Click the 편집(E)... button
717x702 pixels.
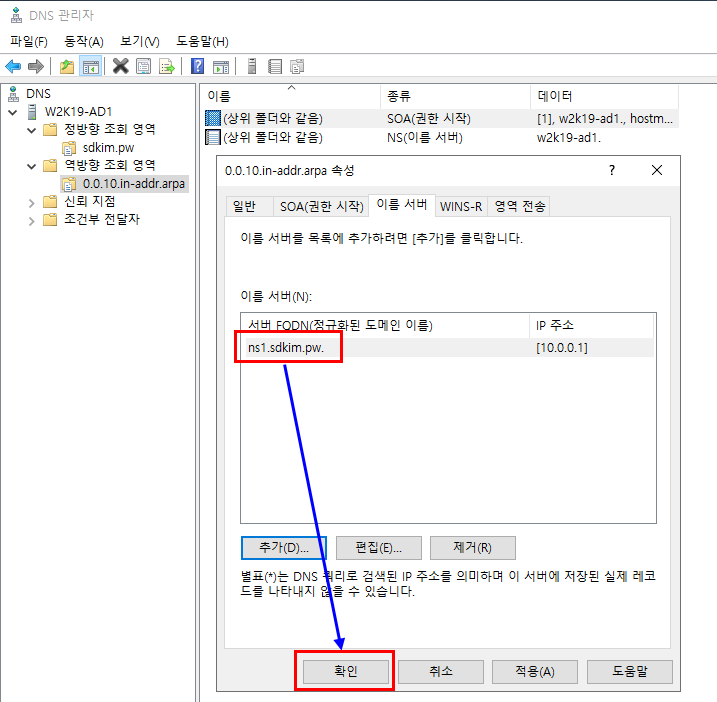(379, 547)
